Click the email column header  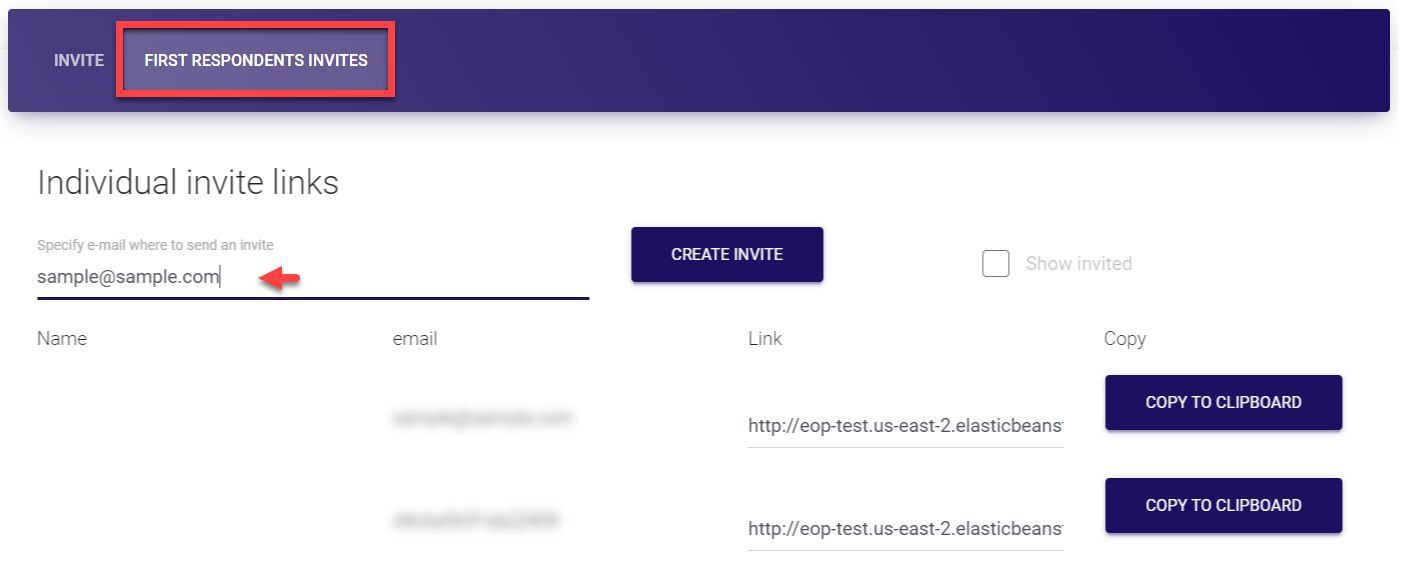coord(415,339)
